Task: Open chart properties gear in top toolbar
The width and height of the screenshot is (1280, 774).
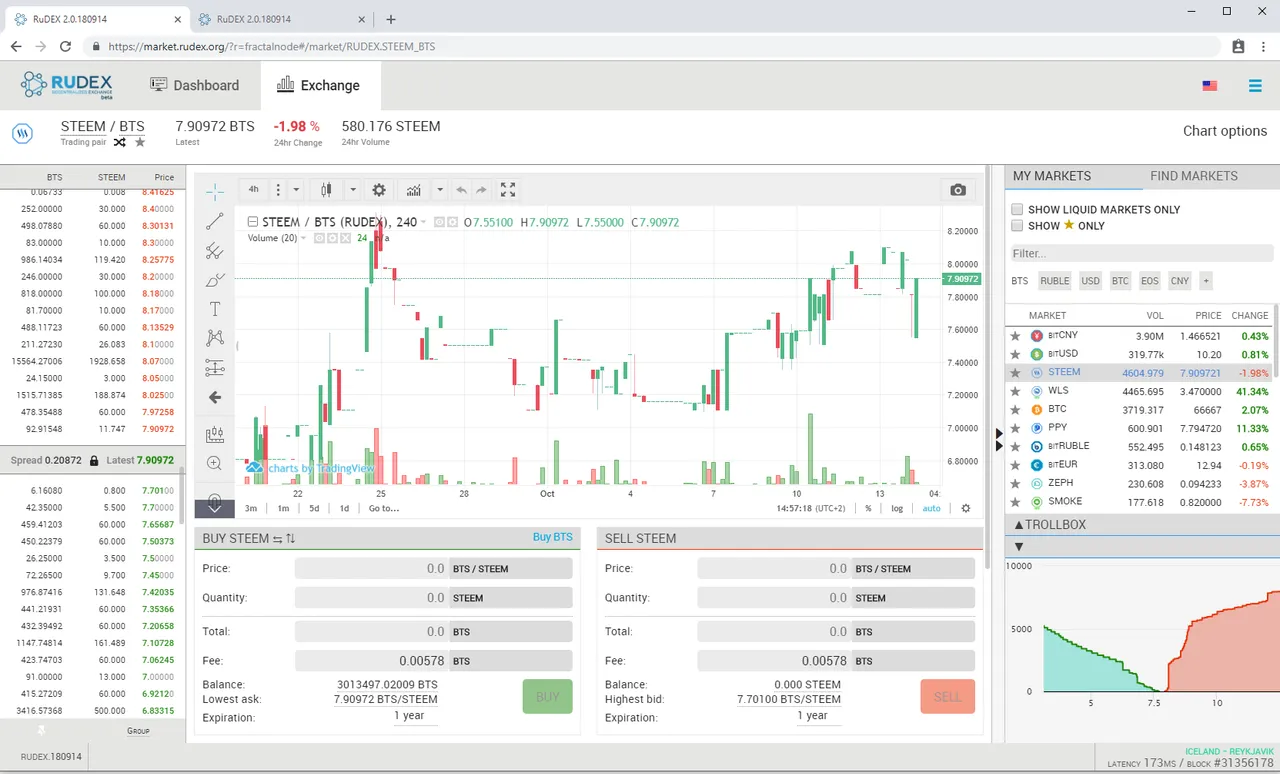Action: (379, 190)
